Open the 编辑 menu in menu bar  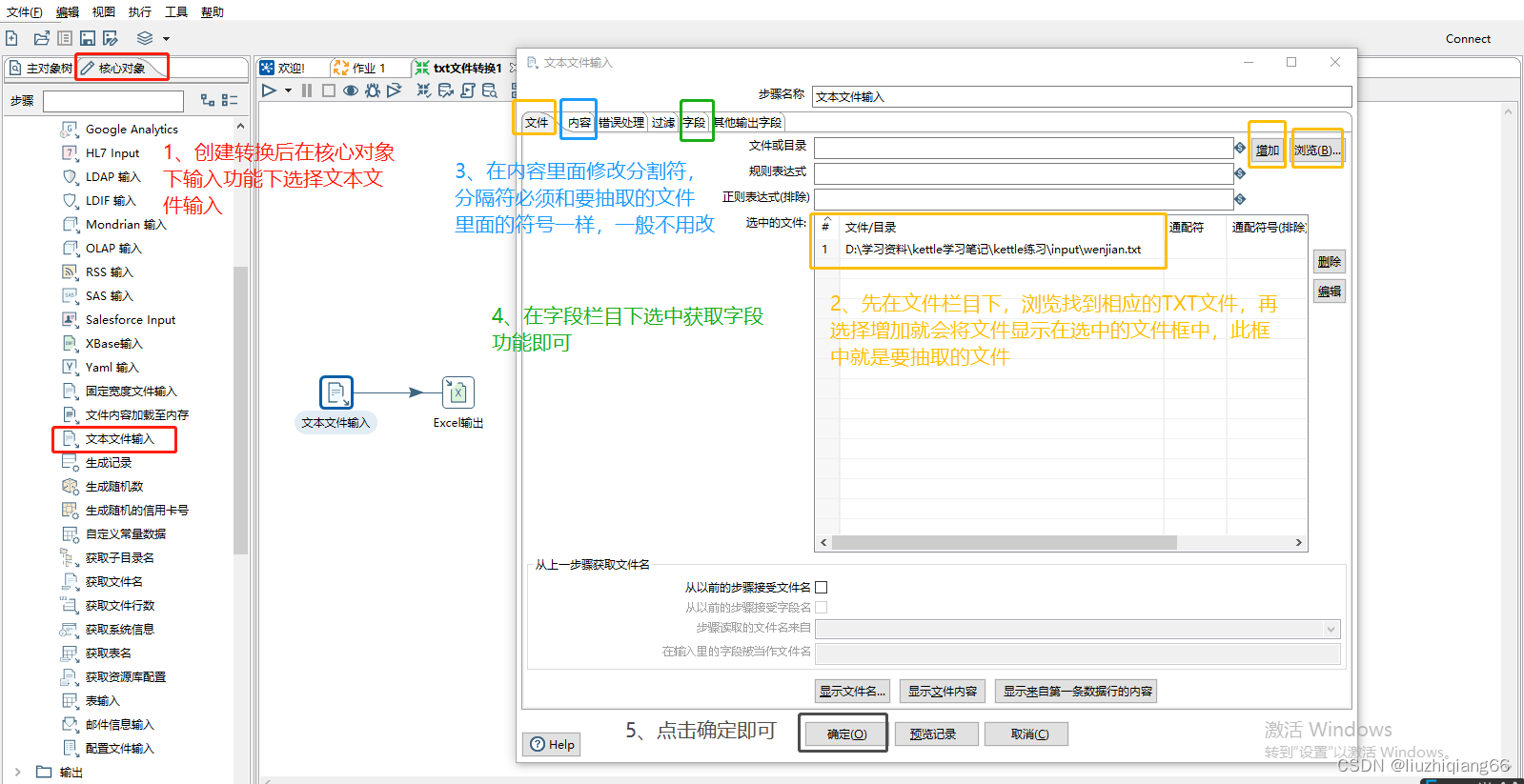pos(68,12)
